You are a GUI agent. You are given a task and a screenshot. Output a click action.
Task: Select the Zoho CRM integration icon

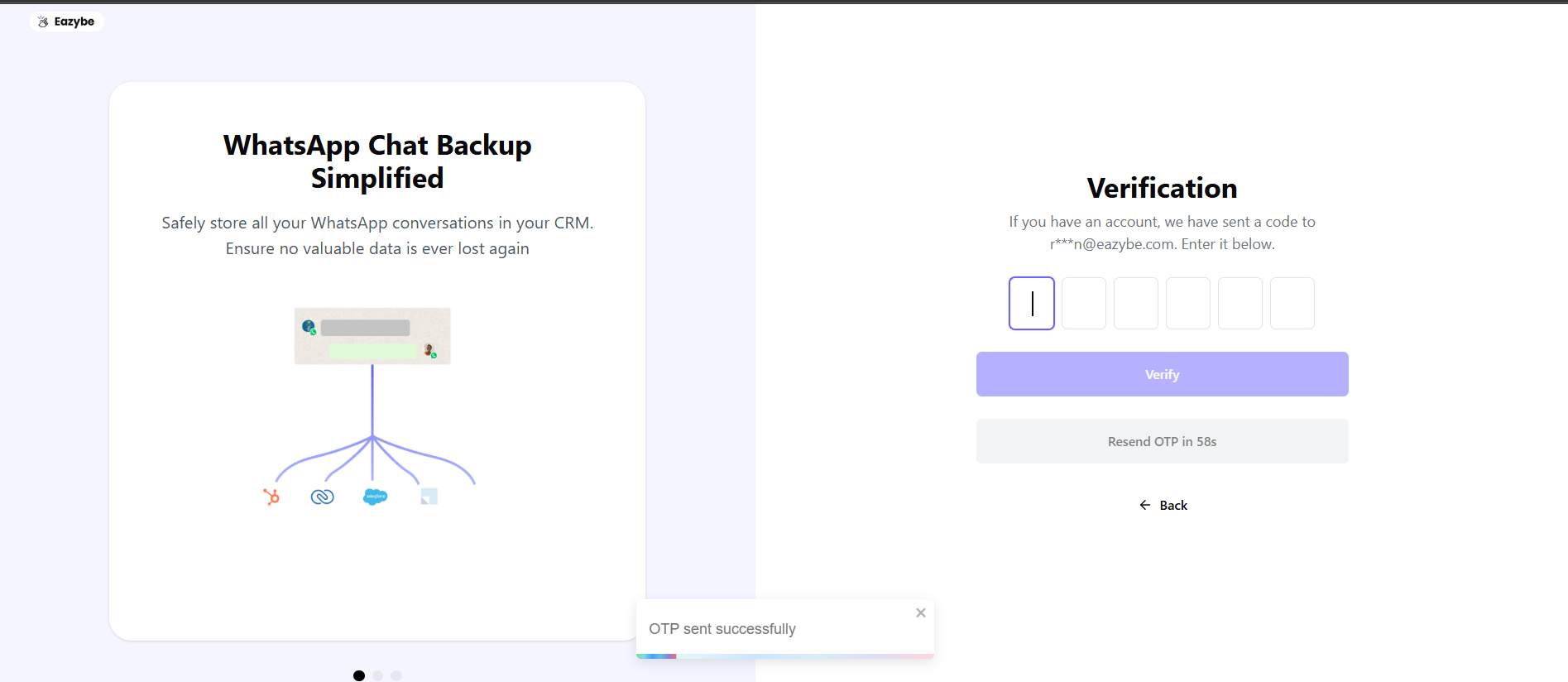[x=323, y=496]
